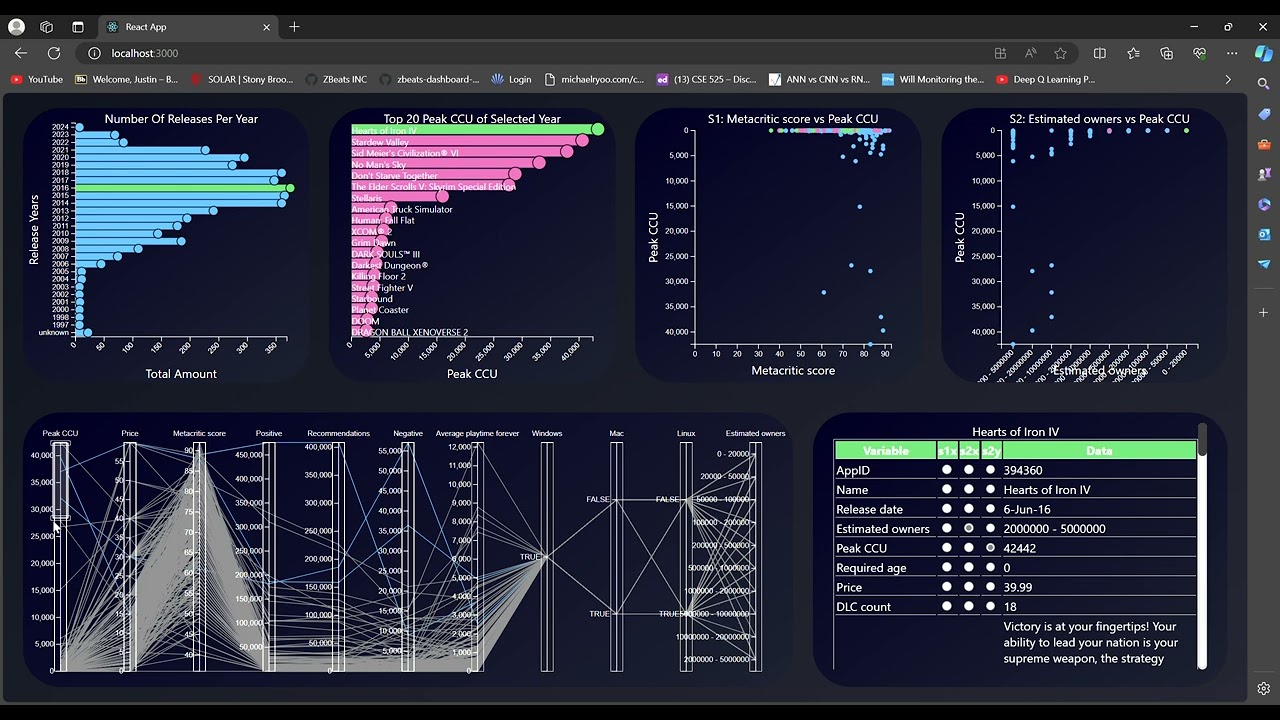The height and width of the screenshot is (720, 1280).
Task: Open the Favorites list icon
Action: click(1133, 53)
